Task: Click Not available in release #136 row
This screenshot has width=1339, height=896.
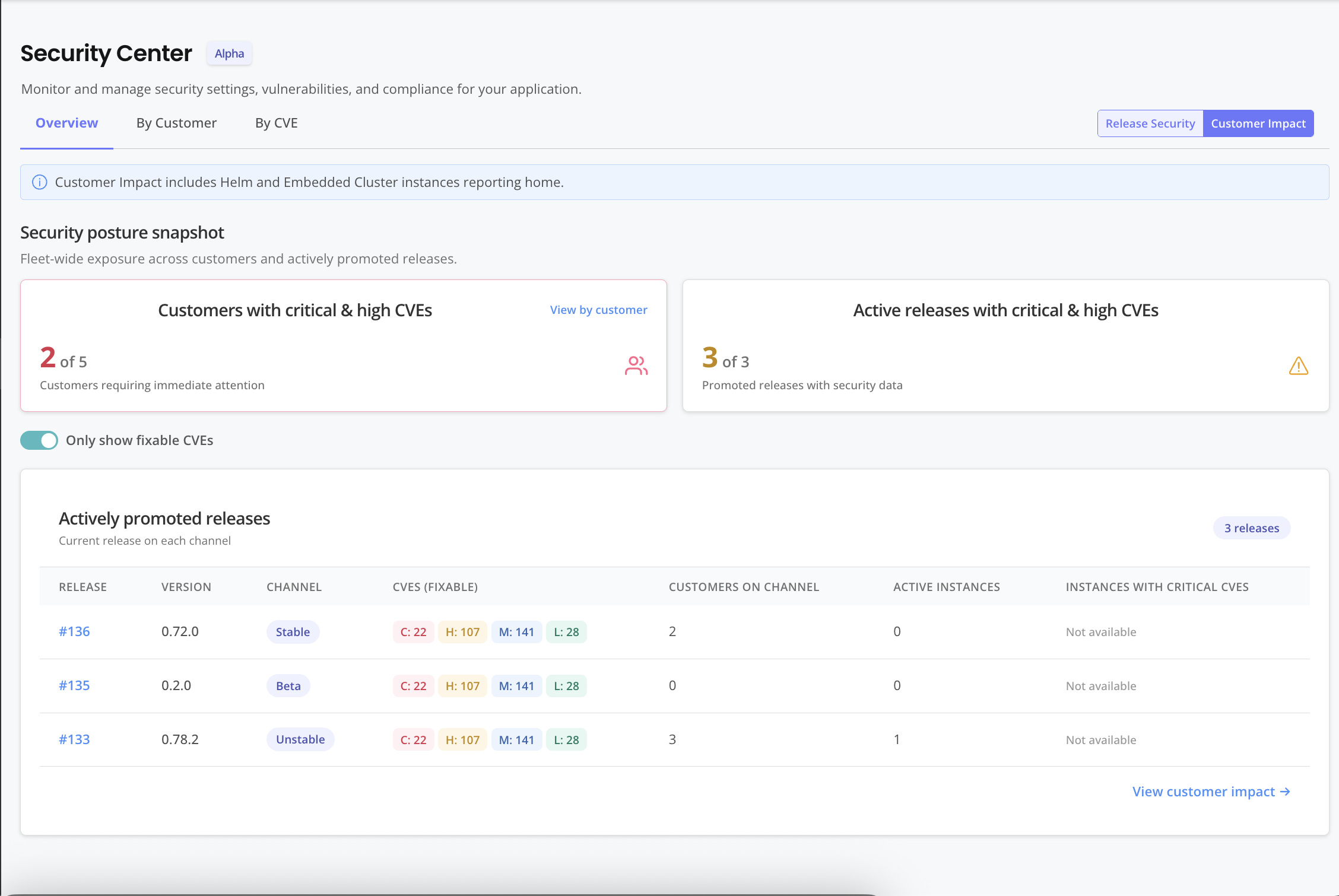Action: point(1101,632)
